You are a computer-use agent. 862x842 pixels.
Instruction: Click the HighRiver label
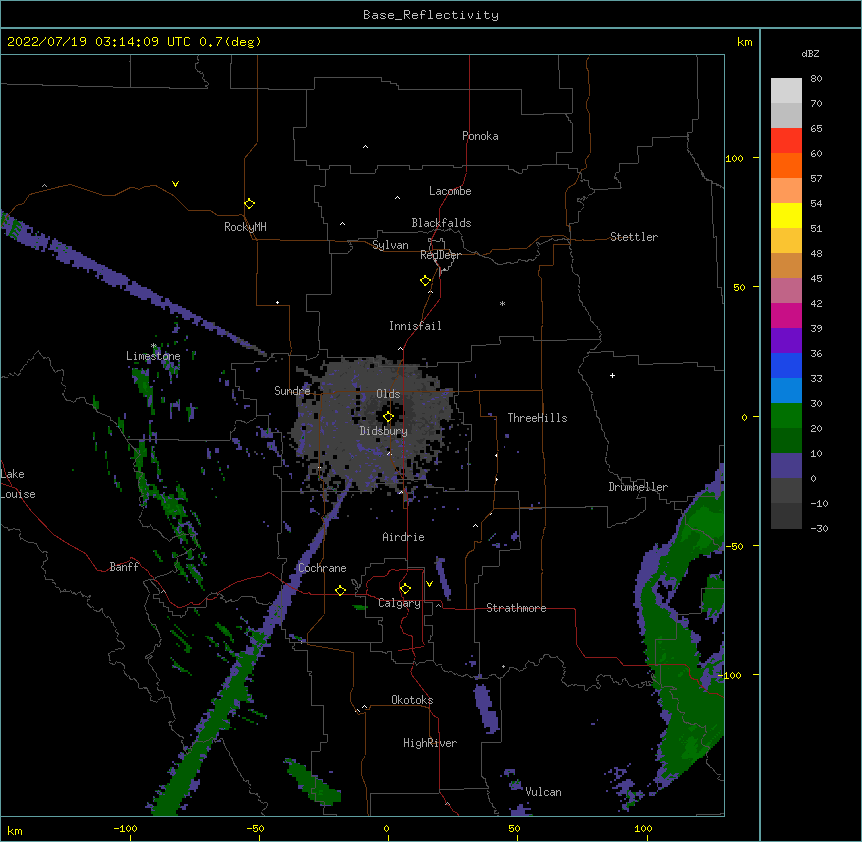point(430,743)
